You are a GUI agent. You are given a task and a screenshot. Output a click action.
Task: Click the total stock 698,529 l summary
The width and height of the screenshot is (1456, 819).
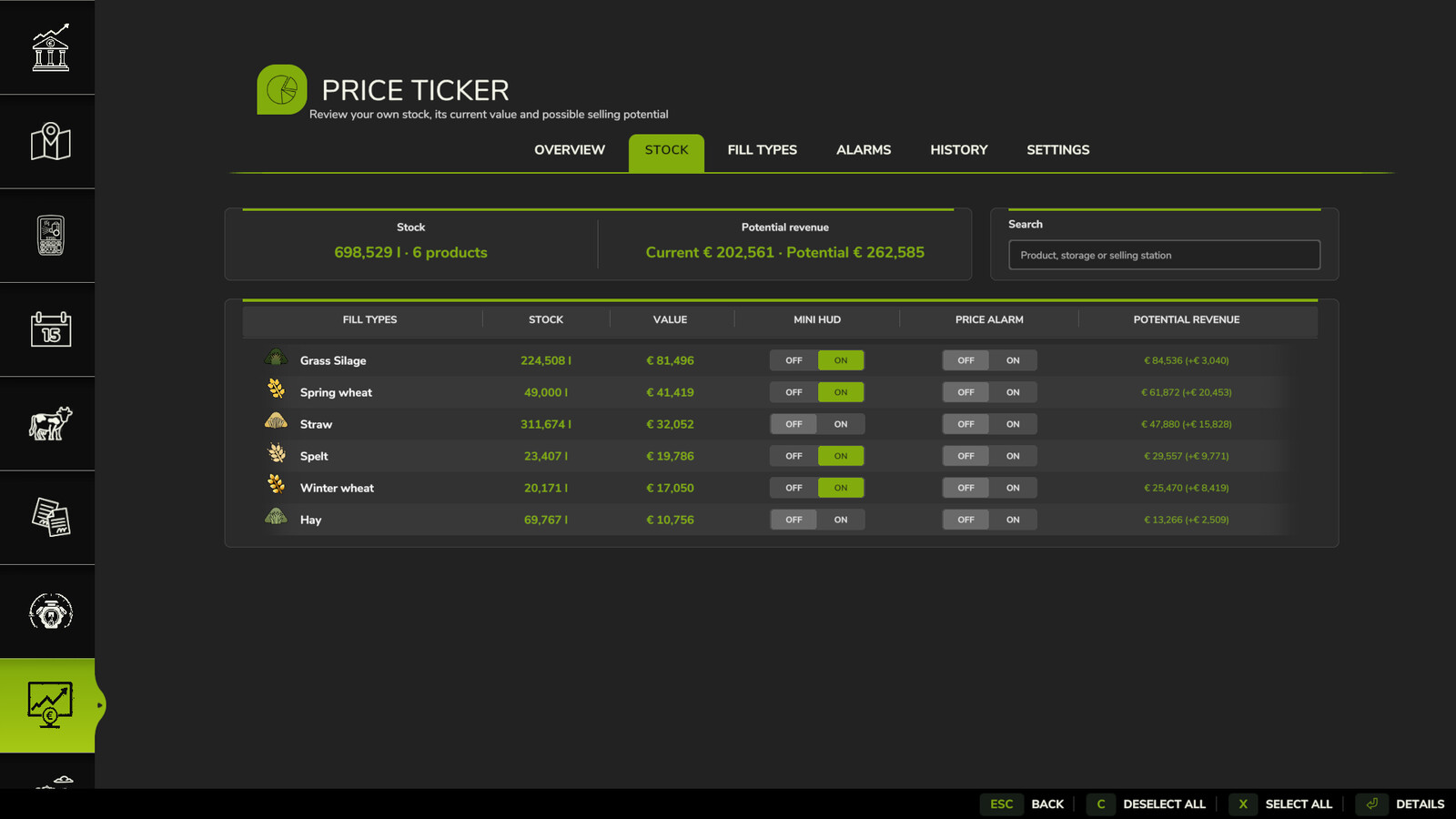tap(410, 253)
